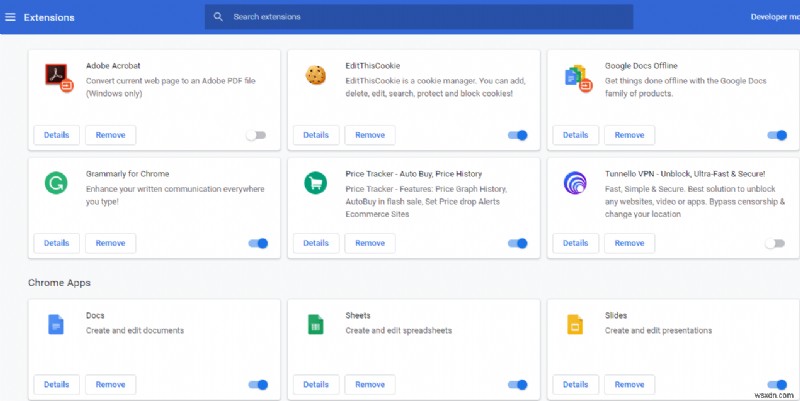Open Details for Tunnello VPN

(x=576, y=243)
